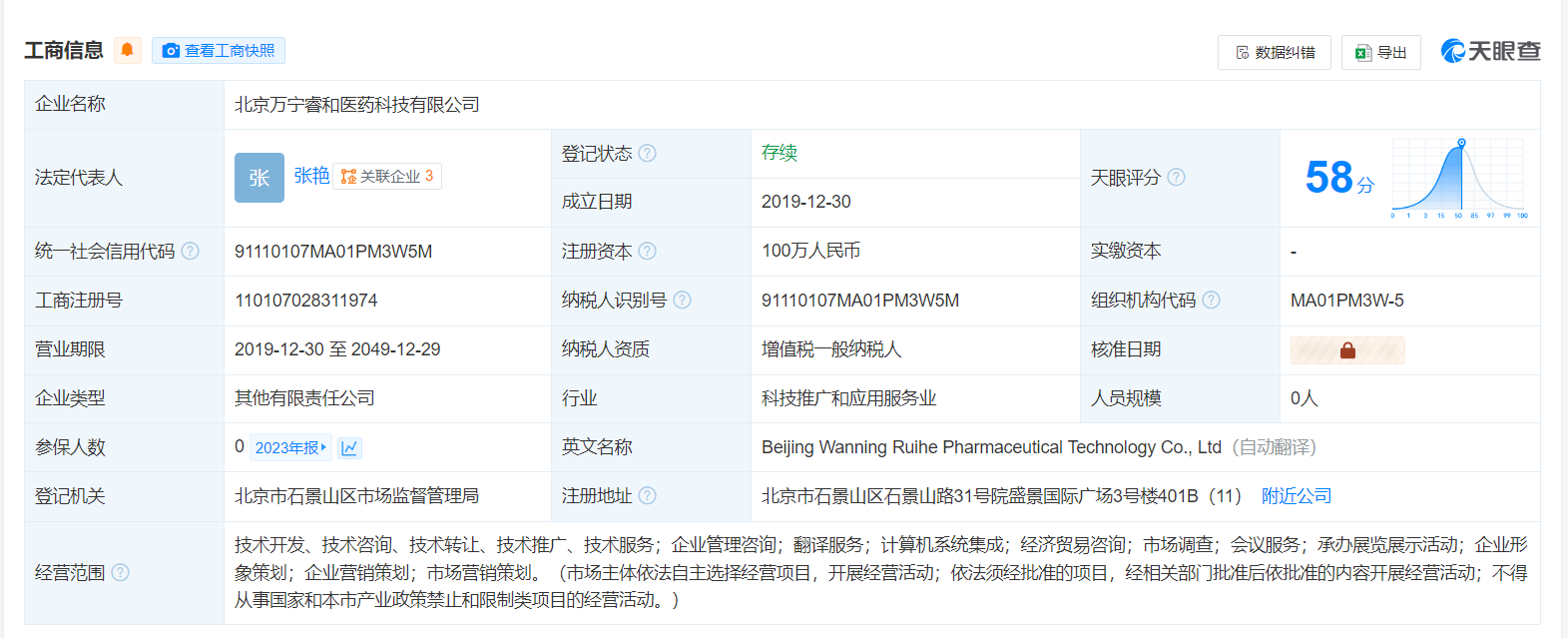Click the score distribution curve chart

[x=1459, y=178]
